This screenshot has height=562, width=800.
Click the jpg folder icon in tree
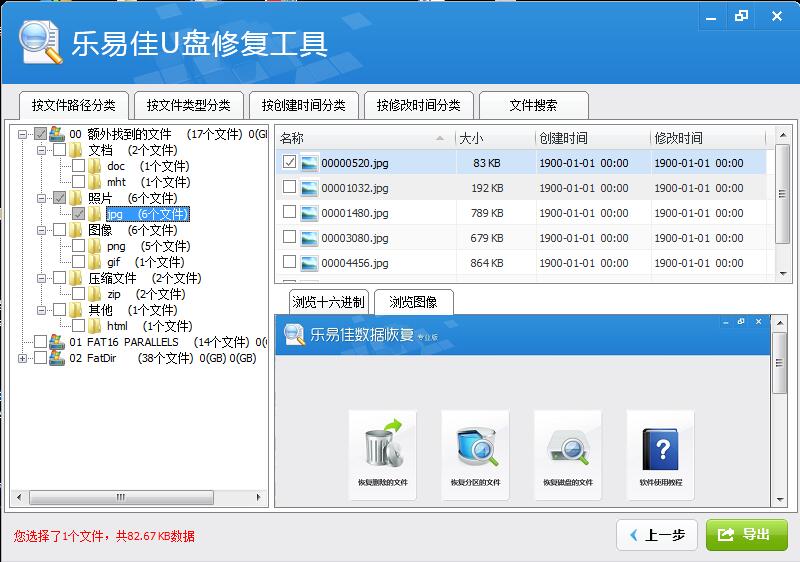click(x=95, y=214)
